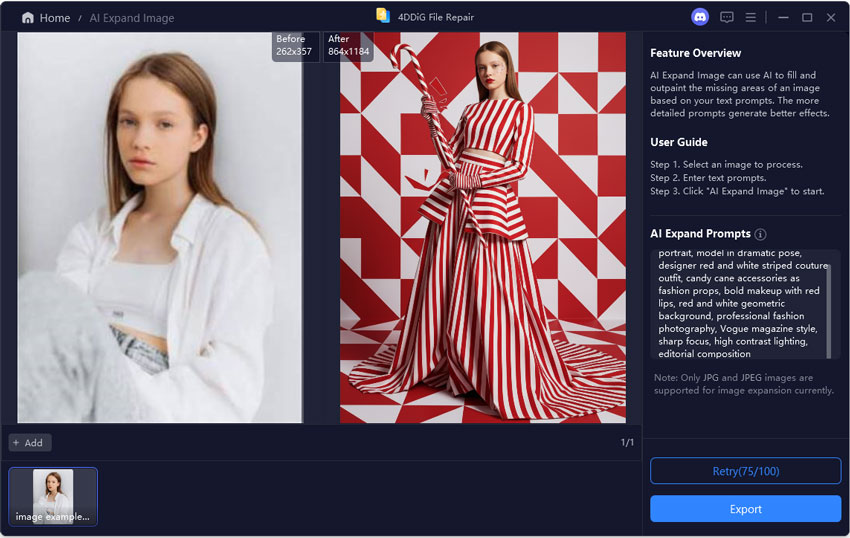Select the image example thumbnail
Viewport: 850px width, 538px height.
53,496
